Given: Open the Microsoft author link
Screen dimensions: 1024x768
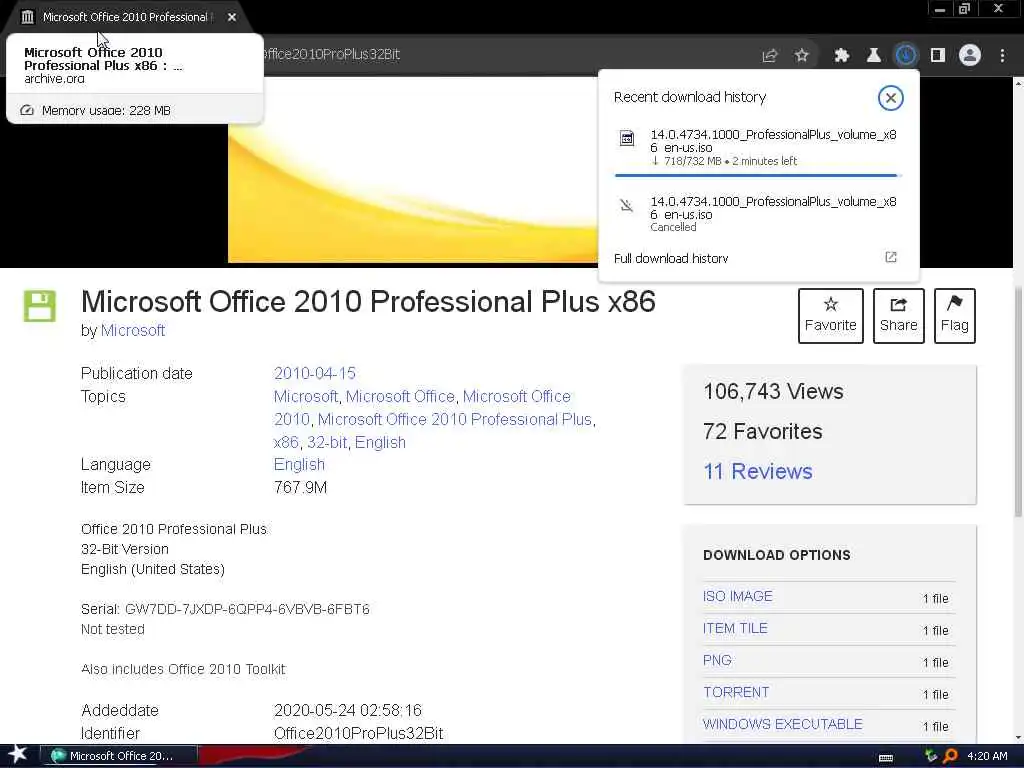Looking at the screenshot, I should click(x=133, y=330).
